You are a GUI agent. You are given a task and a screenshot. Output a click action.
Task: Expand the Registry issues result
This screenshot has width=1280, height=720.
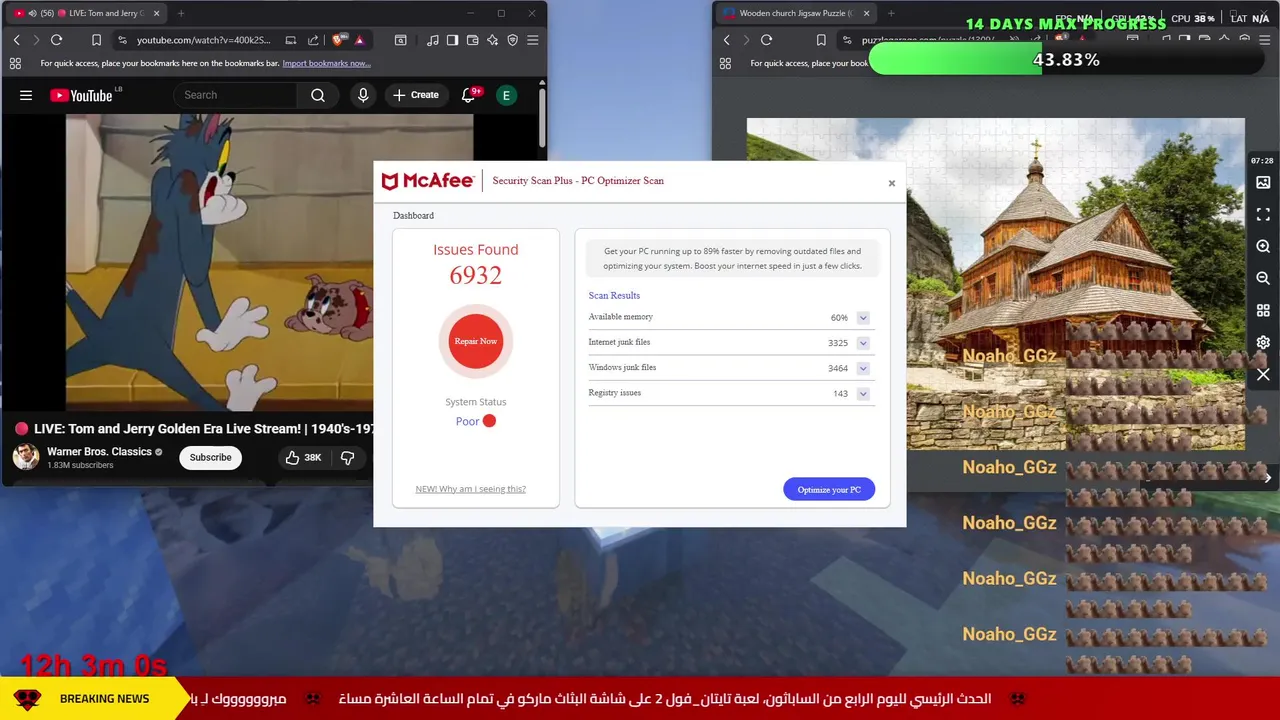[862, 394]
